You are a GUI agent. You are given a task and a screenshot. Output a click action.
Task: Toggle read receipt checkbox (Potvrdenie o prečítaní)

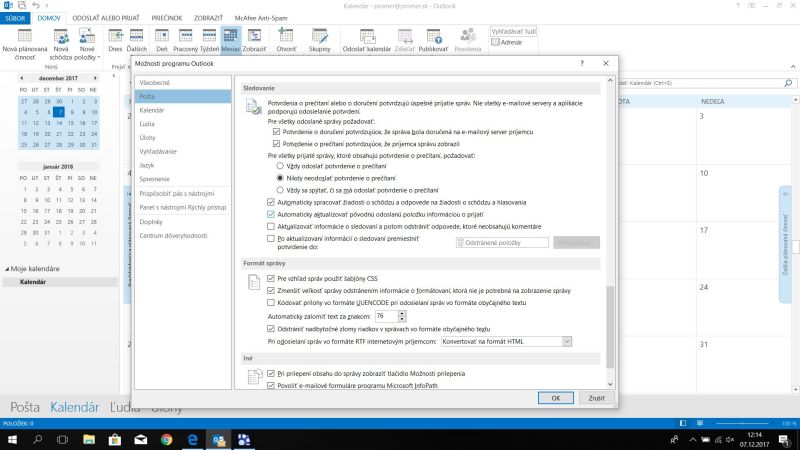tap(277, 144)
